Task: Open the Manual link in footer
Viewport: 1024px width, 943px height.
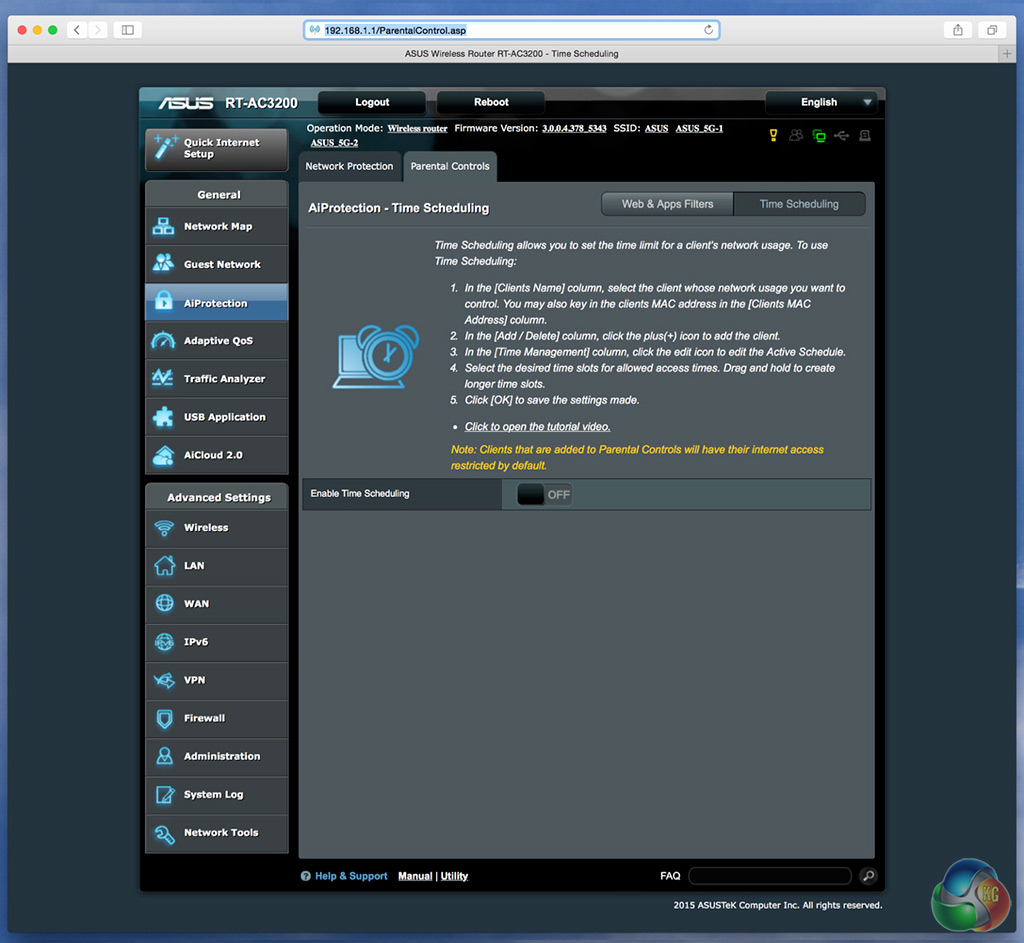Action: coord(415,876)
